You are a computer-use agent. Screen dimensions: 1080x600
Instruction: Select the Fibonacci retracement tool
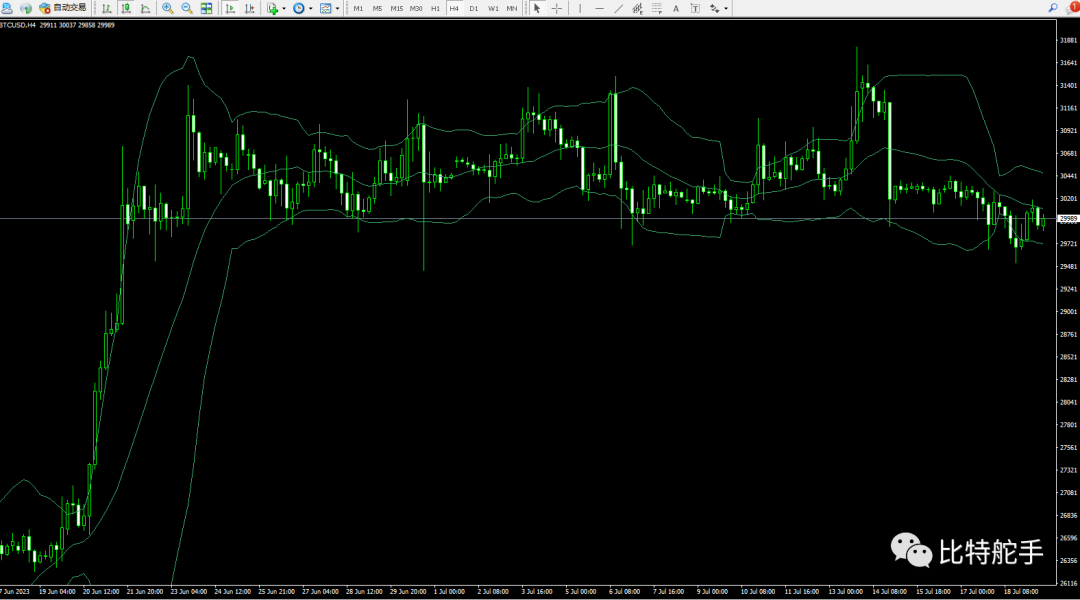coord(657,8)
